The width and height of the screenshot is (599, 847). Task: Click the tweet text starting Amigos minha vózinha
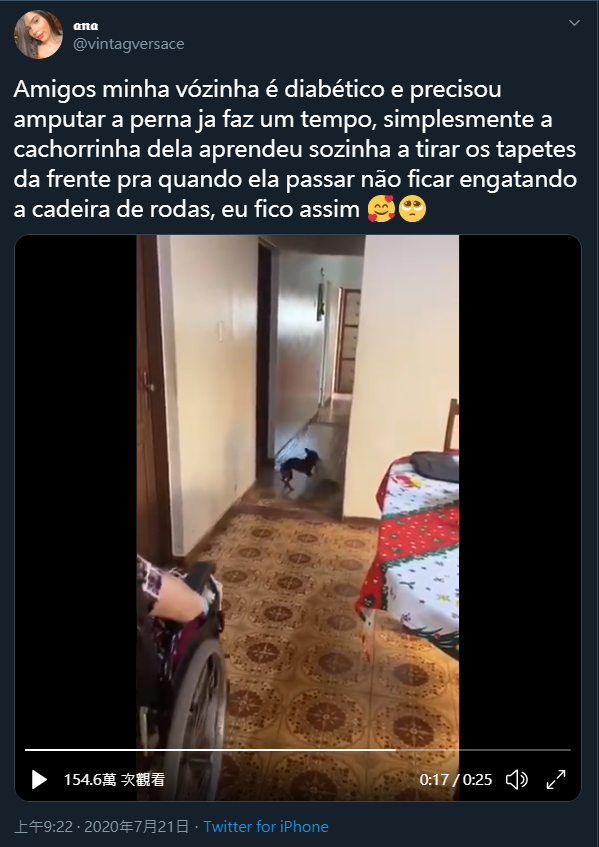(295, 150)
